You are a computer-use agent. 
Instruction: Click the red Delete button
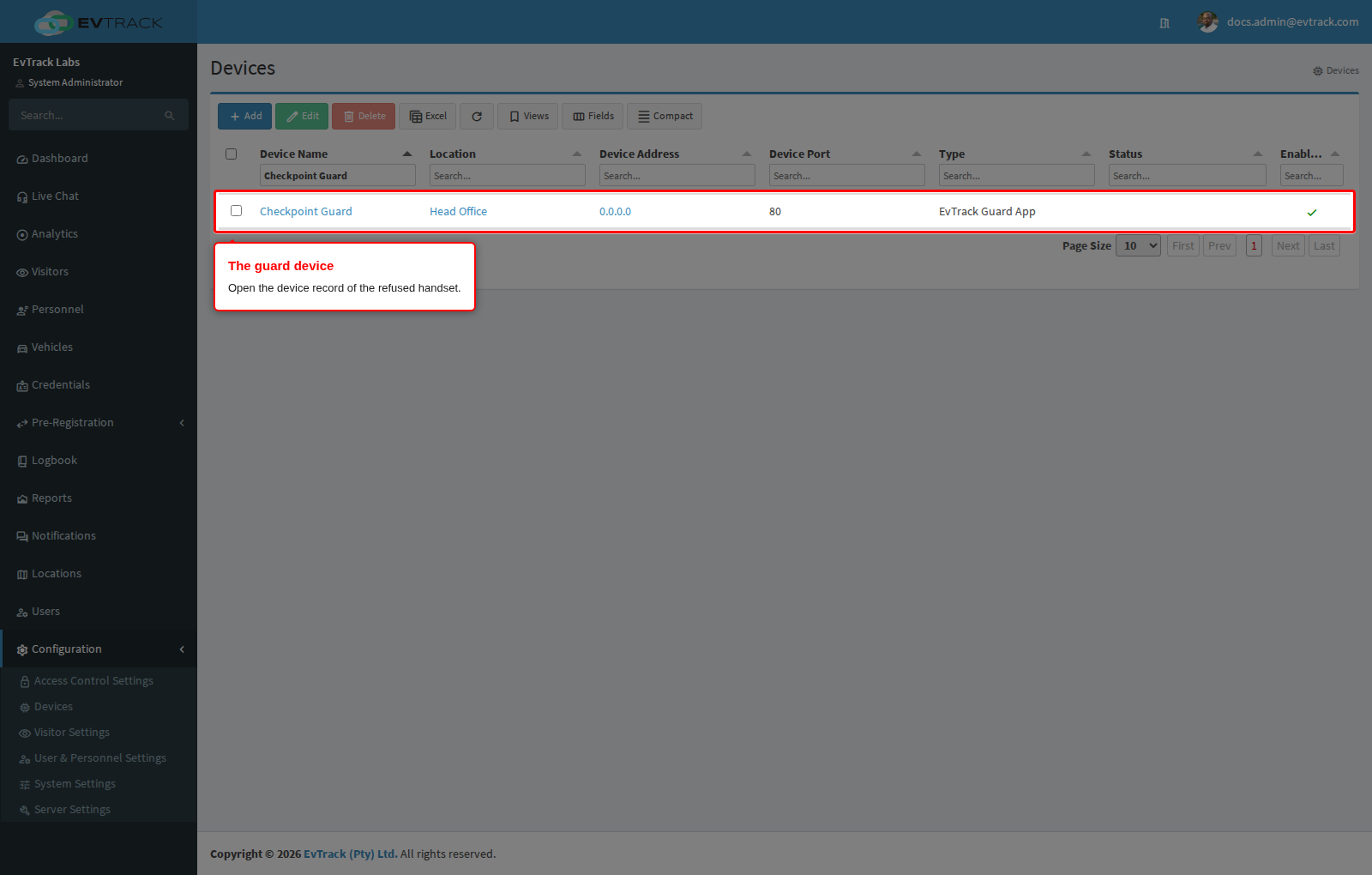pos(364,117)
